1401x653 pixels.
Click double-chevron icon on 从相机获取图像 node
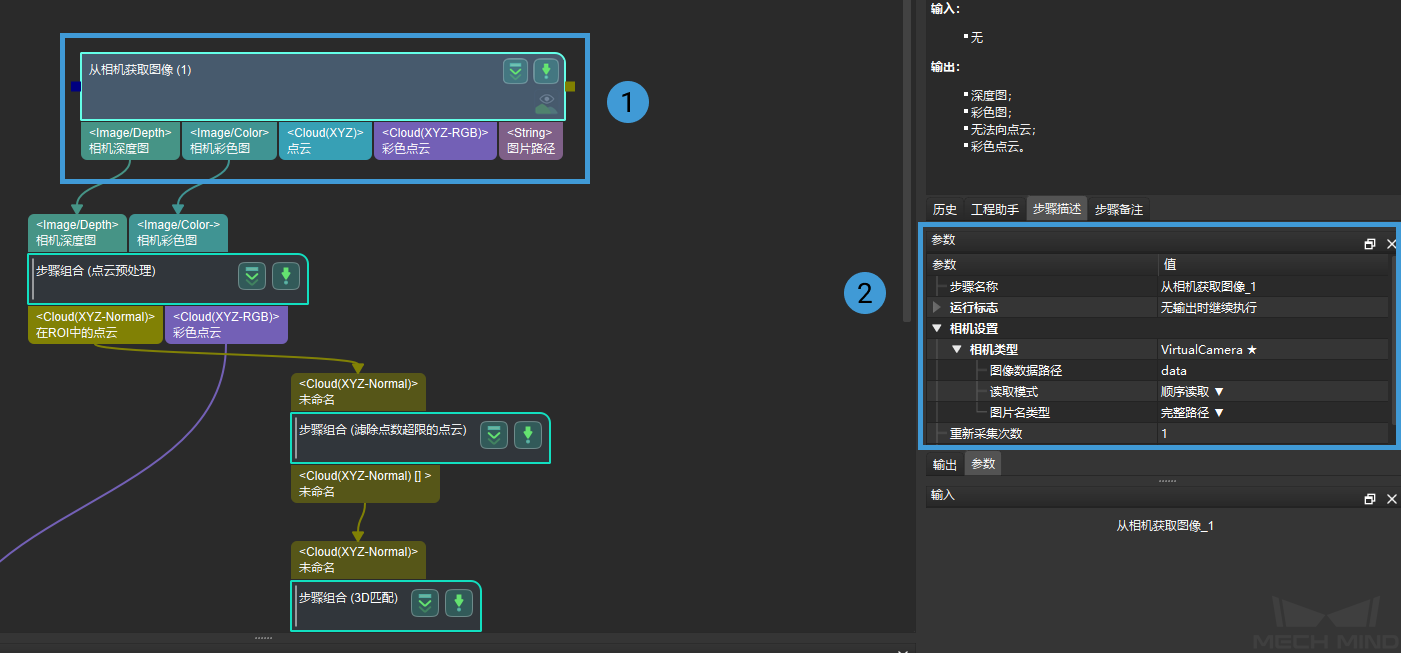click(x=515, y=71)
